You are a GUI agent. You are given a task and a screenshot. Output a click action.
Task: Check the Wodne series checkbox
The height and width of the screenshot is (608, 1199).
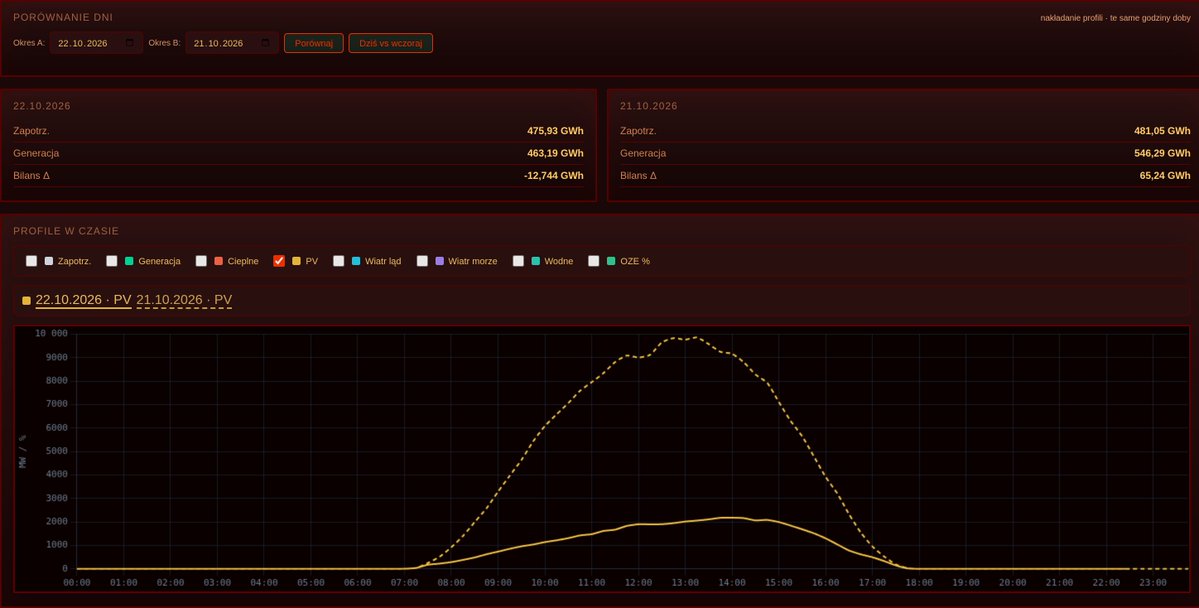point(518,261)
